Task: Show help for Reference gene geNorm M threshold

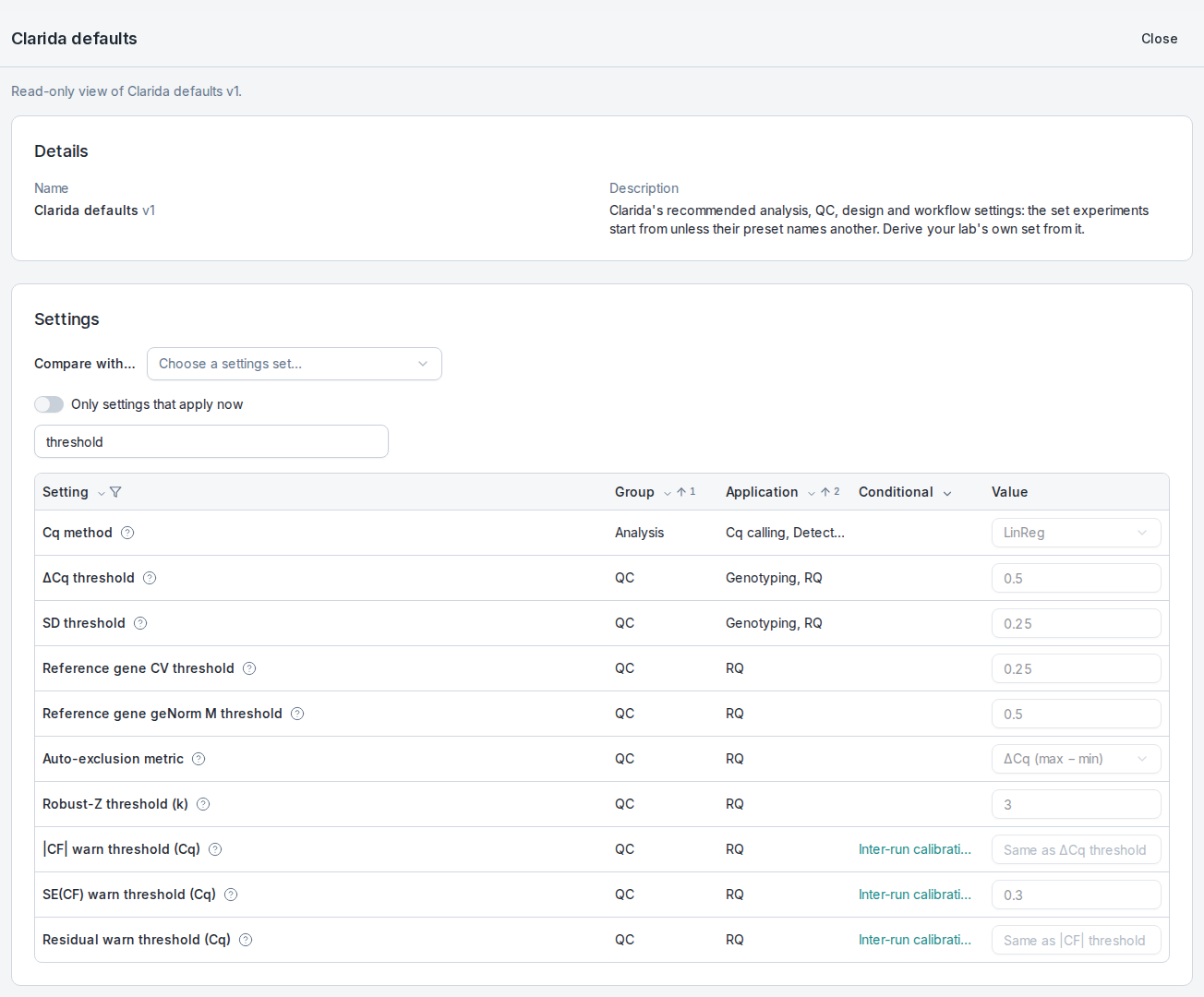Action: click(x=297, y=714)
